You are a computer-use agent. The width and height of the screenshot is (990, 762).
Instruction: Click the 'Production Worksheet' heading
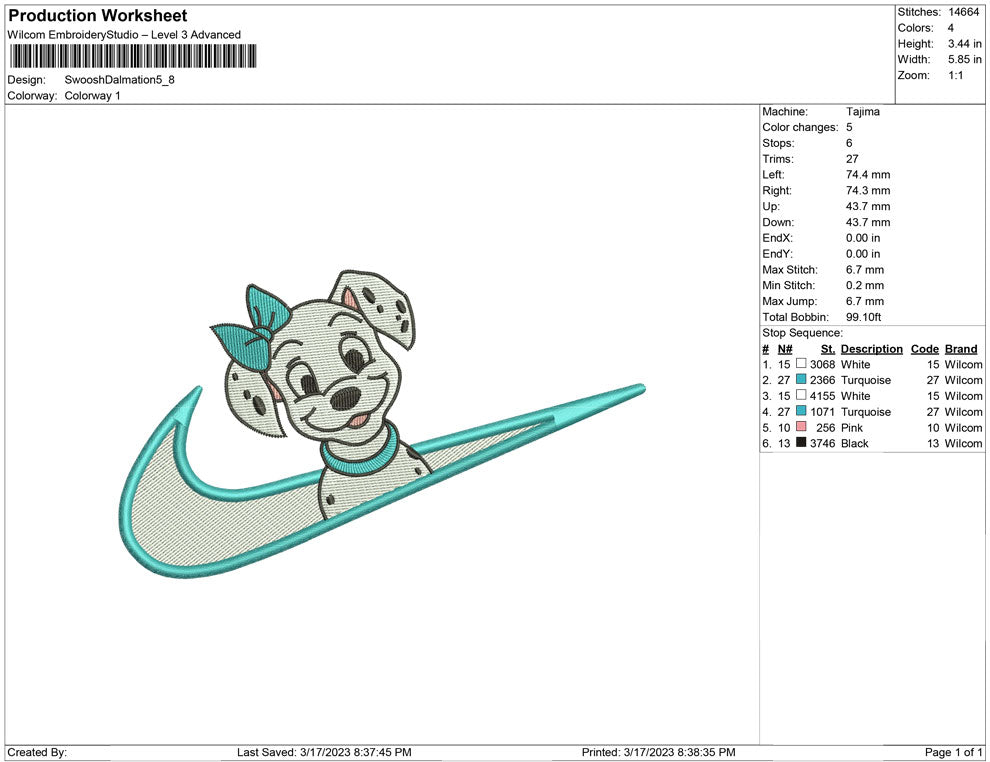[x=98, y=15]
